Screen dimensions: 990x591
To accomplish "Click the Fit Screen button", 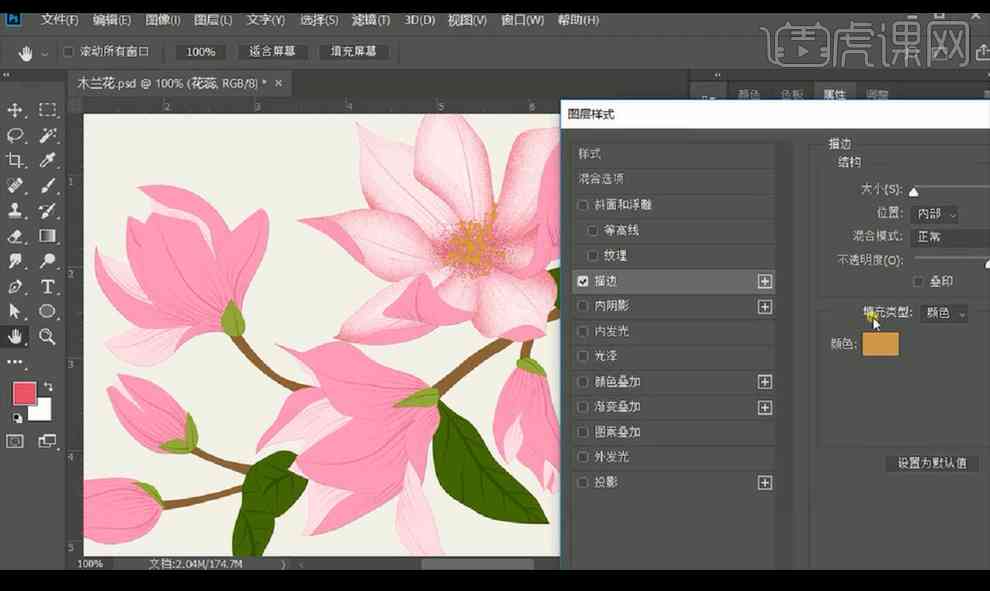I will (x=272, y=51).
